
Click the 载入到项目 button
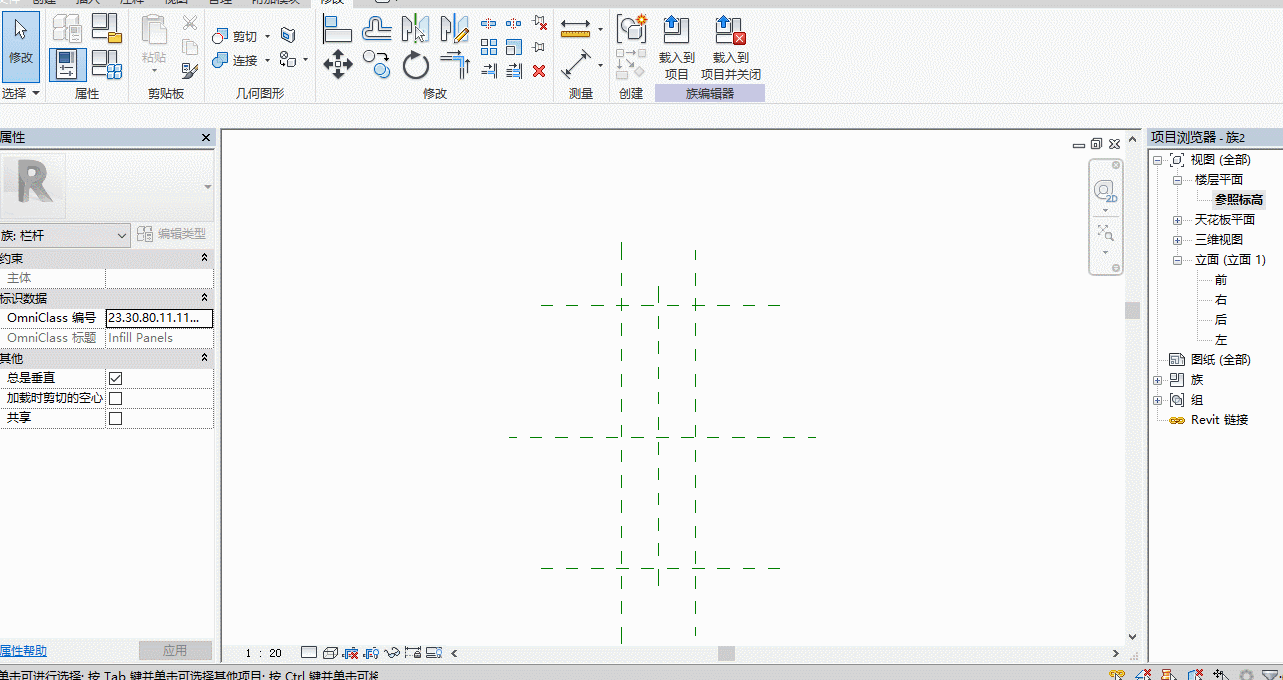[677, 47]
